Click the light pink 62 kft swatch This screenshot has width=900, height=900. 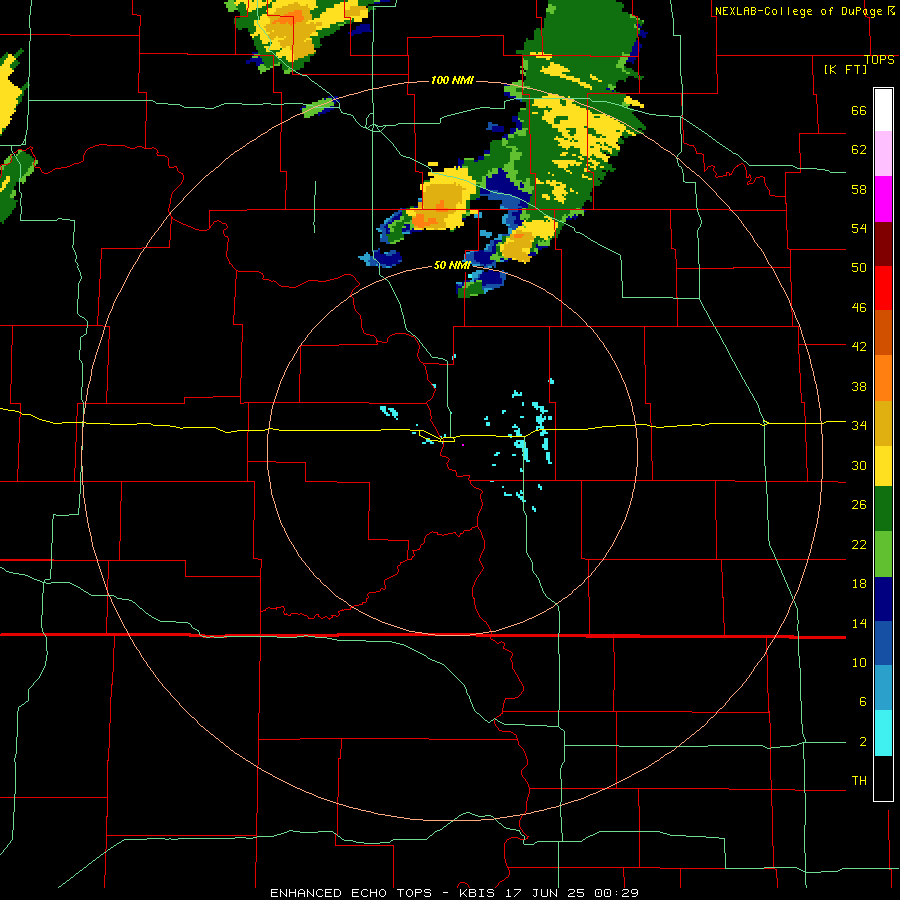pyautogui.click(x=883, y=154)
